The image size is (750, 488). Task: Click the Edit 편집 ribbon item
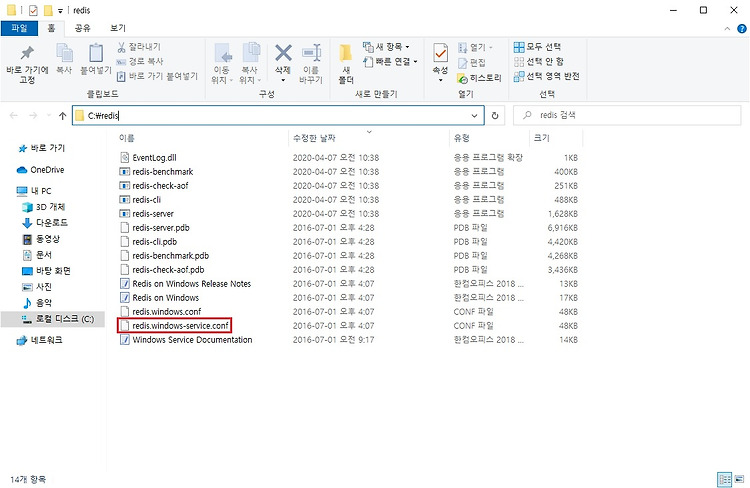pos(472,63)
